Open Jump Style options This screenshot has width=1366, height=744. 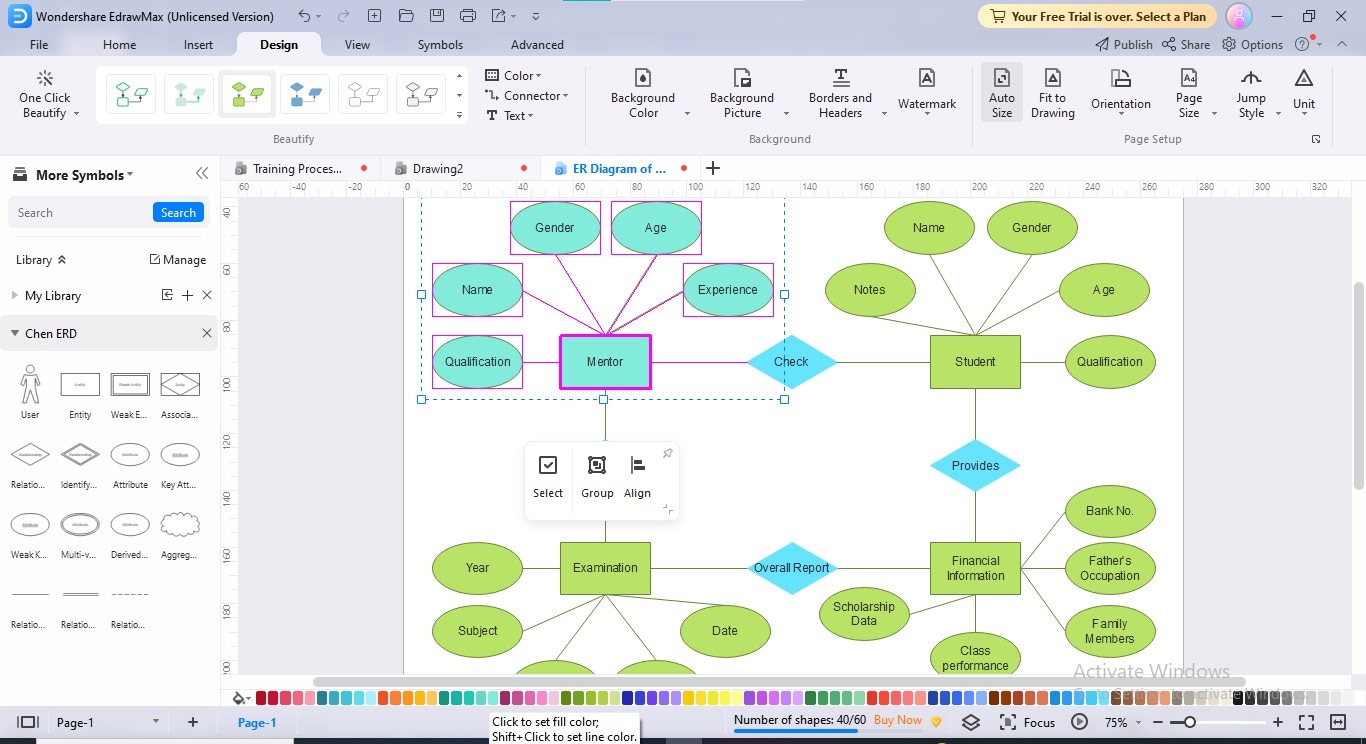[x=1251, y=95]
